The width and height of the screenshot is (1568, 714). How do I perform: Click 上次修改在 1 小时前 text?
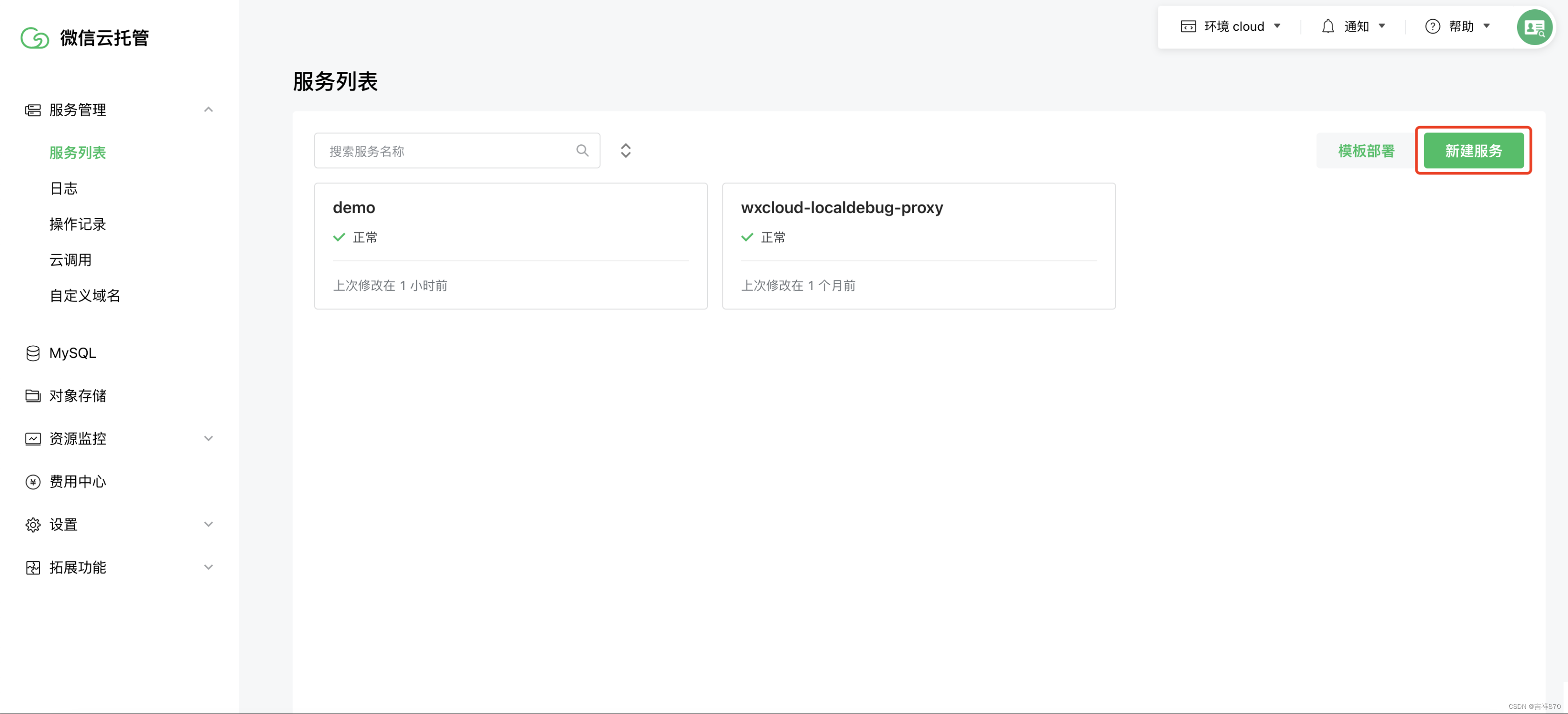click(x=390, y=286)
